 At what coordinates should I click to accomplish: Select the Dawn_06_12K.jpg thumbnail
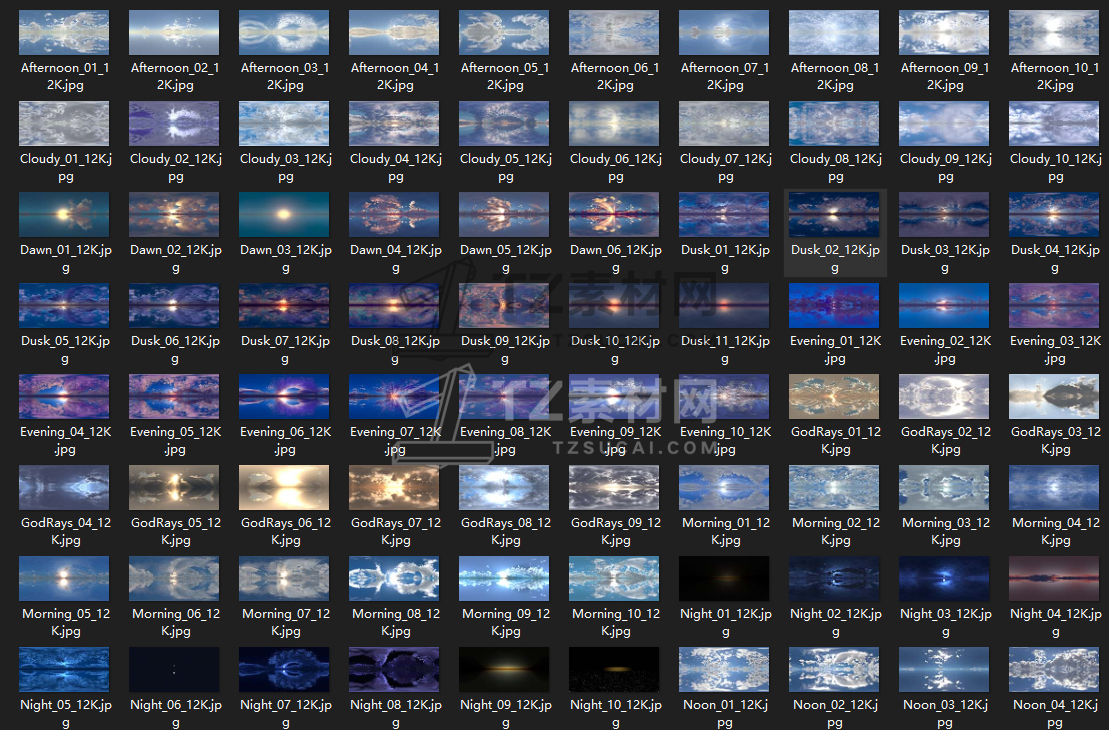pyautogui.click(x=614, y=214)
